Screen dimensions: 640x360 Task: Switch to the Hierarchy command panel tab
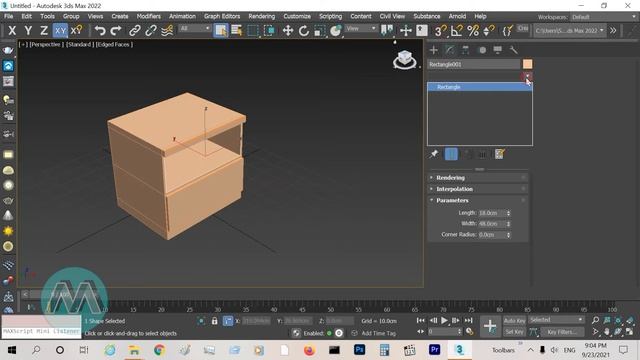click(x=465, y=50)
